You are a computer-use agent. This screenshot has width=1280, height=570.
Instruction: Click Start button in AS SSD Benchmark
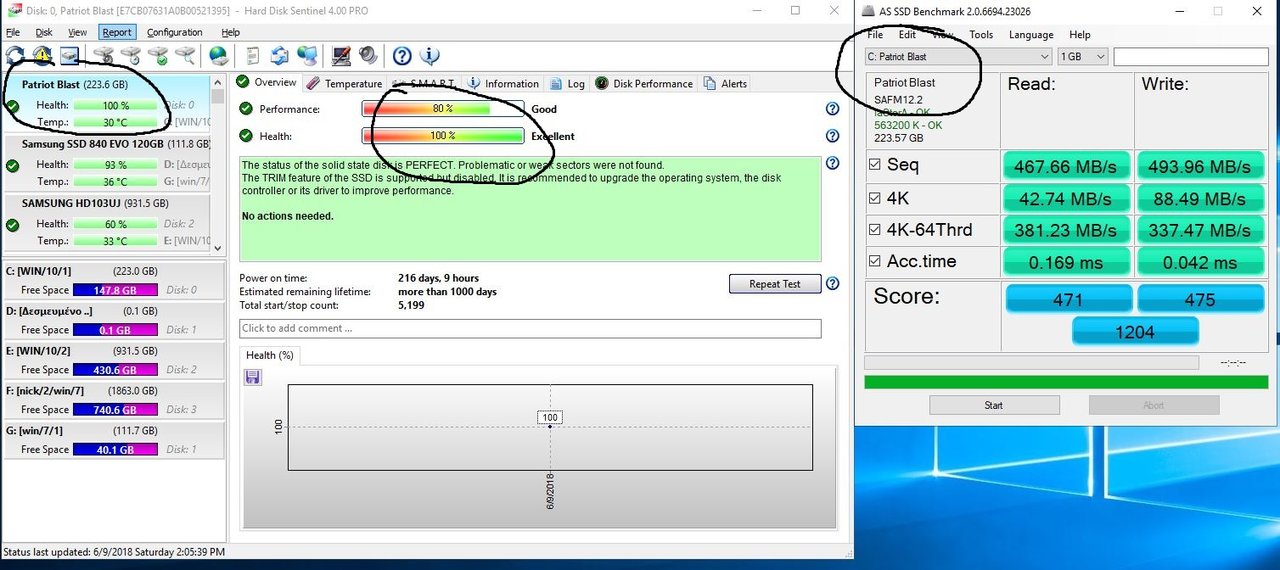pyautogui.click(x=994, y=405)
